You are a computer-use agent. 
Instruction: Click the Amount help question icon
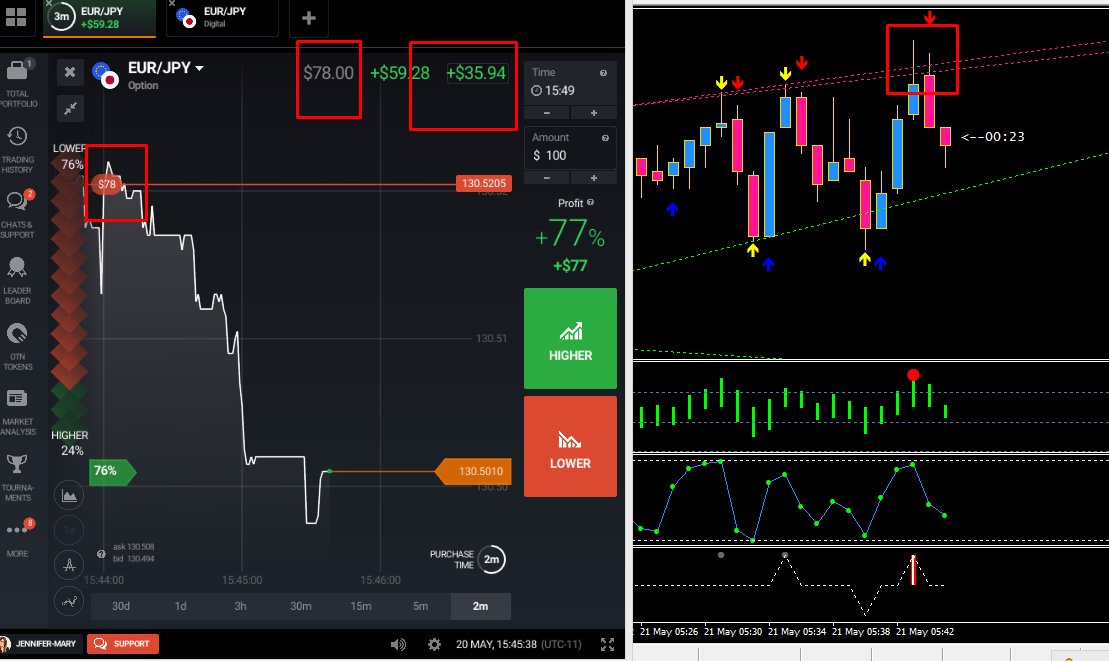605,138
